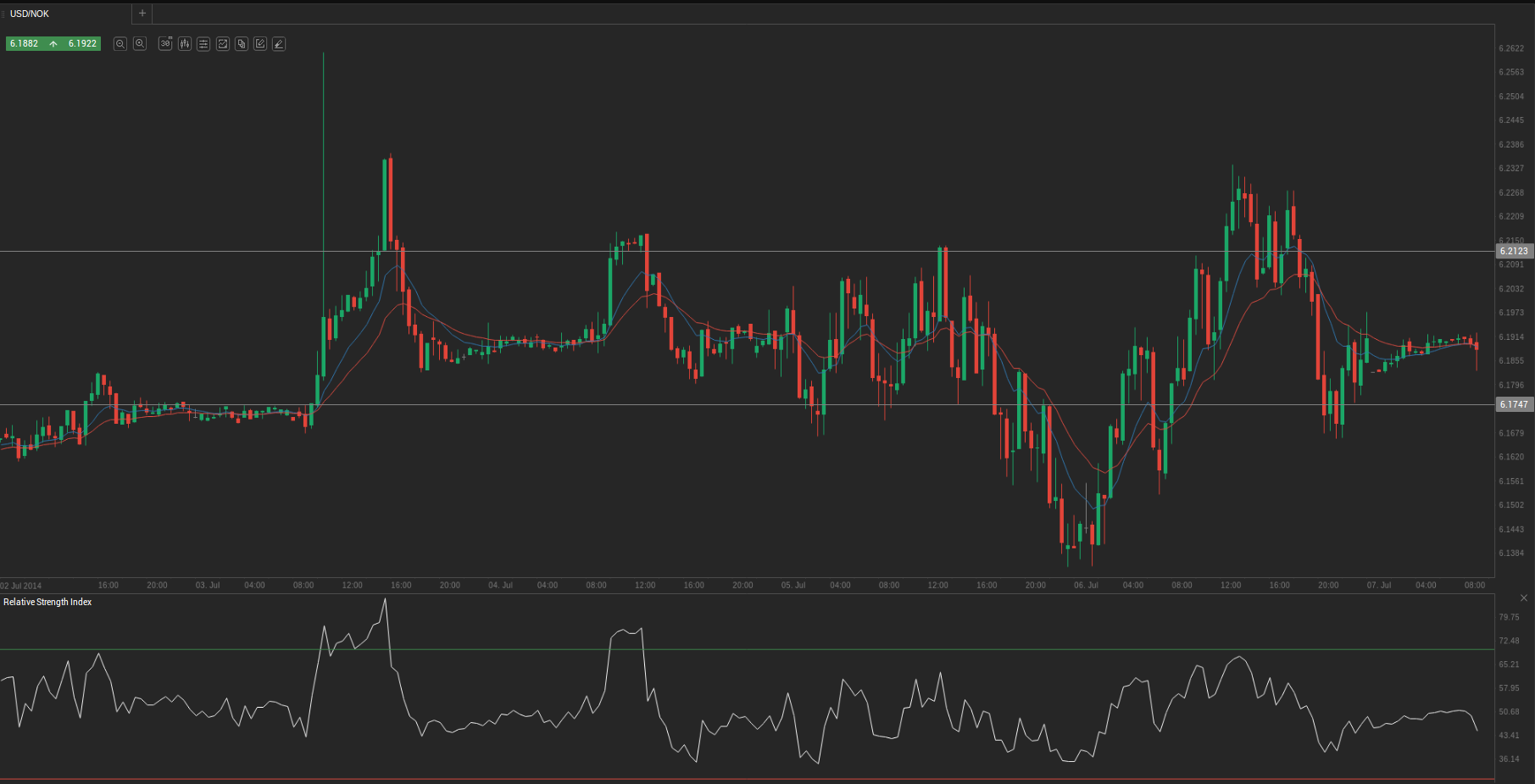Add a new chart tab
The height and width of the screenshot is (784, 1535).
click(x=142, y=14)
